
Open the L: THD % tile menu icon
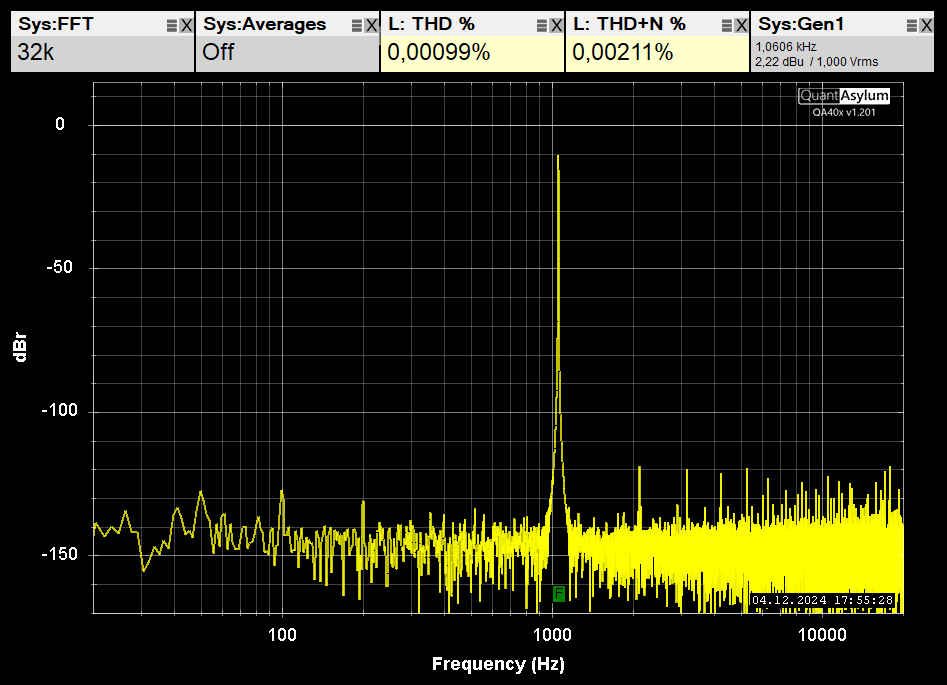(542, 25)
